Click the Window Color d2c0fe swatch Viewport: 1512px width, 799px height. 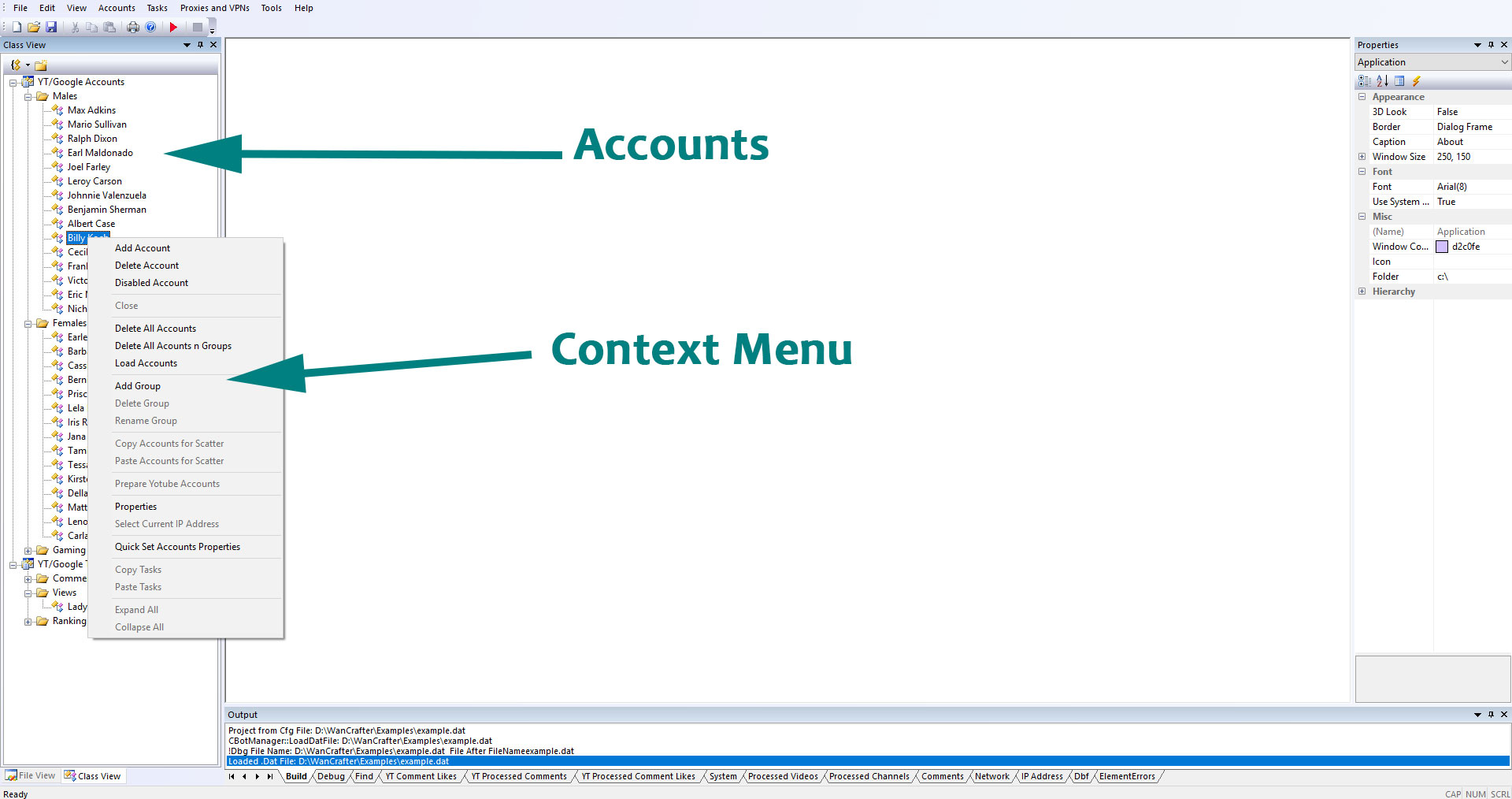point(1441,247)
